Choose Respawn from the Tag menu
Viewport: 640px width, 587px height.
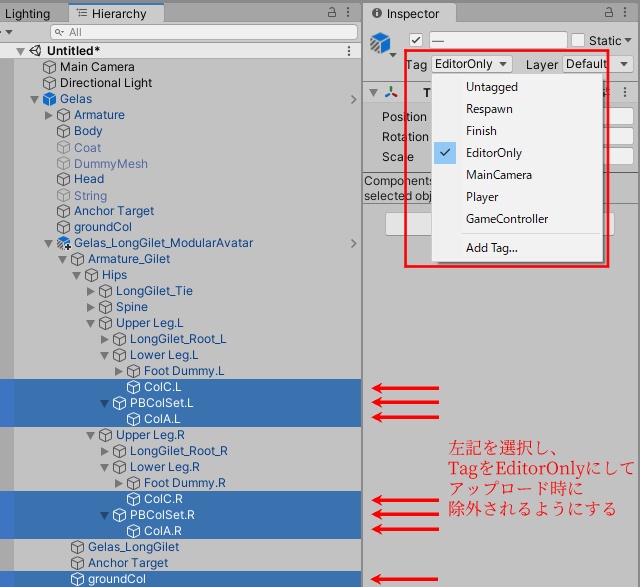[517, 109]
